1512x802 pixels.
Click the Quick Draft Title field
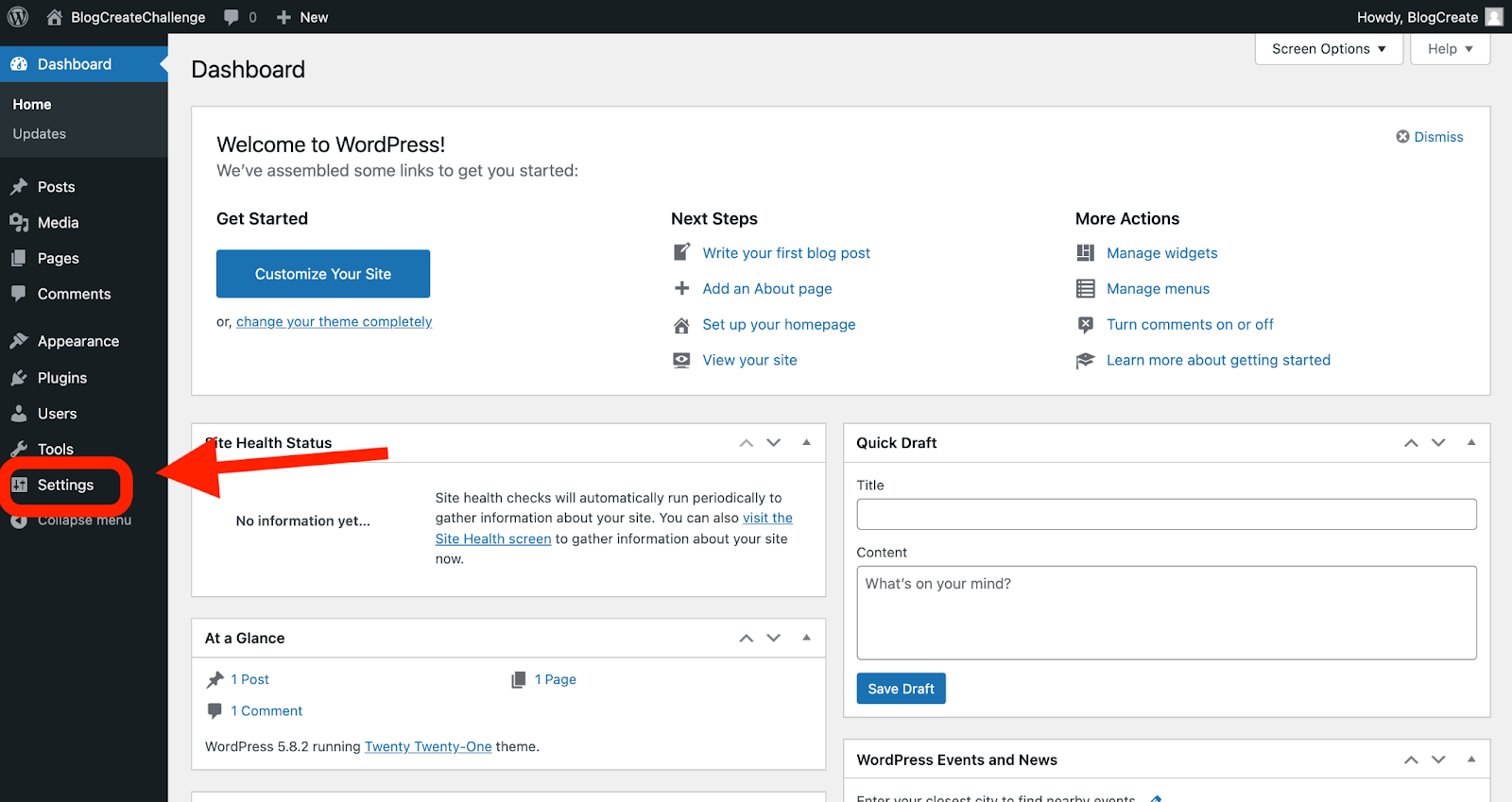[x=1166, y=515]
